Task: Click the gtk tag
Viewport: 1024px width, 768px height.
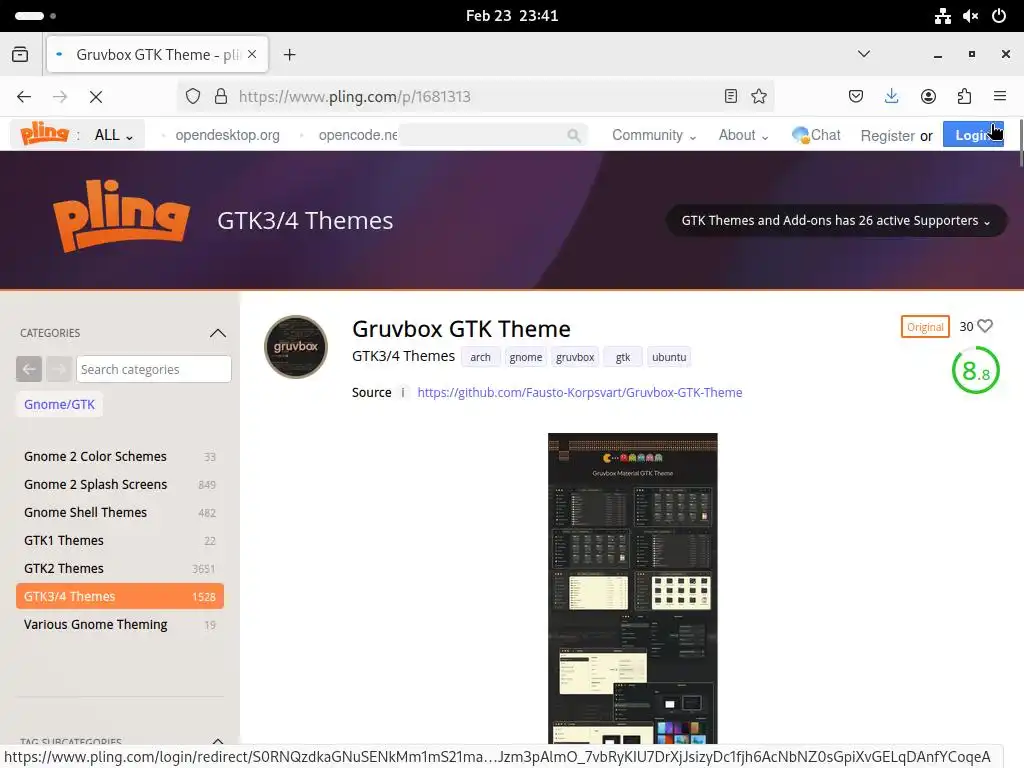Action: 623,357
